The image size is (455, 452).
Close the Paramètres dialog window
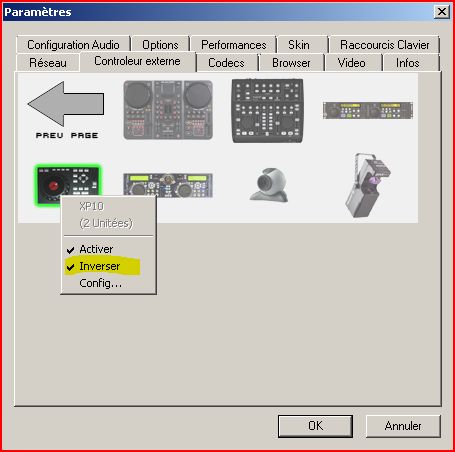(442, 12)
